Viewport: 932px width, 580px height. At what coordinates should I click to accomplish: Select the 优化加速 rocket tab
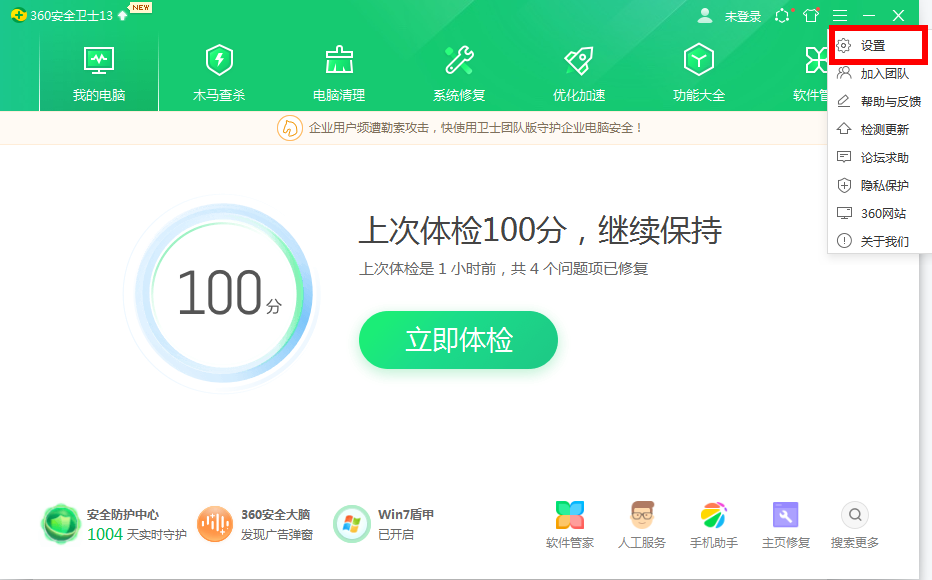[x=579, y=72]
